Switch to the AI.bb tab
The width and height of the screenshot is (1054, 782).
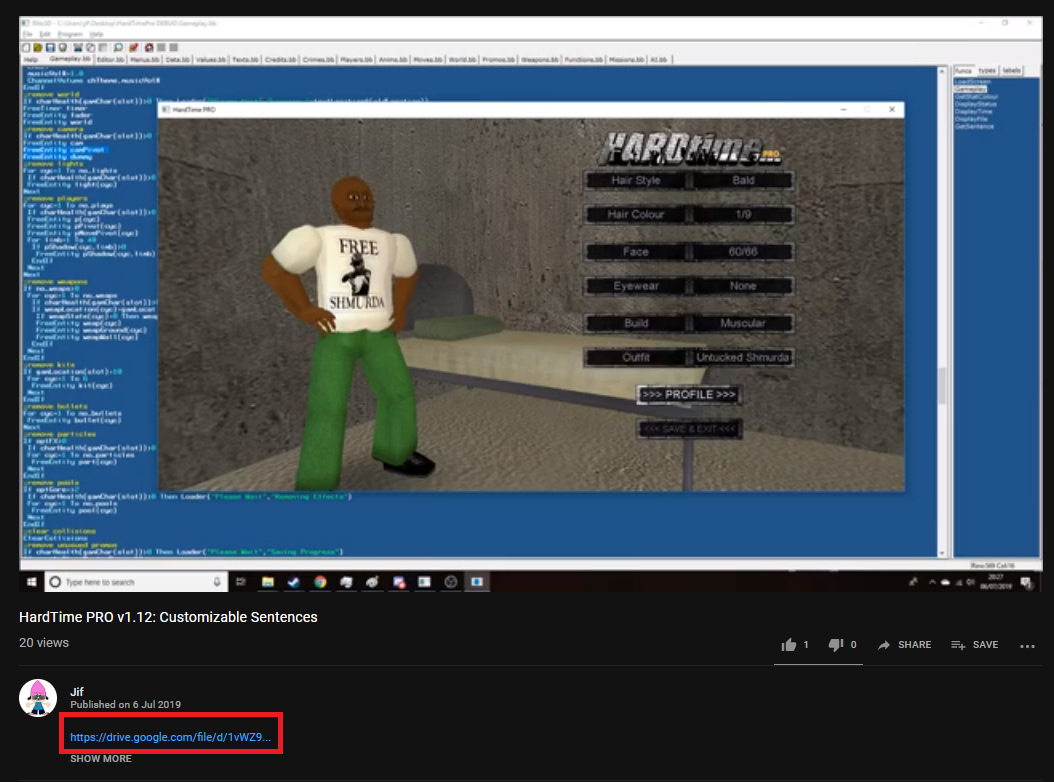click(659, 59)
